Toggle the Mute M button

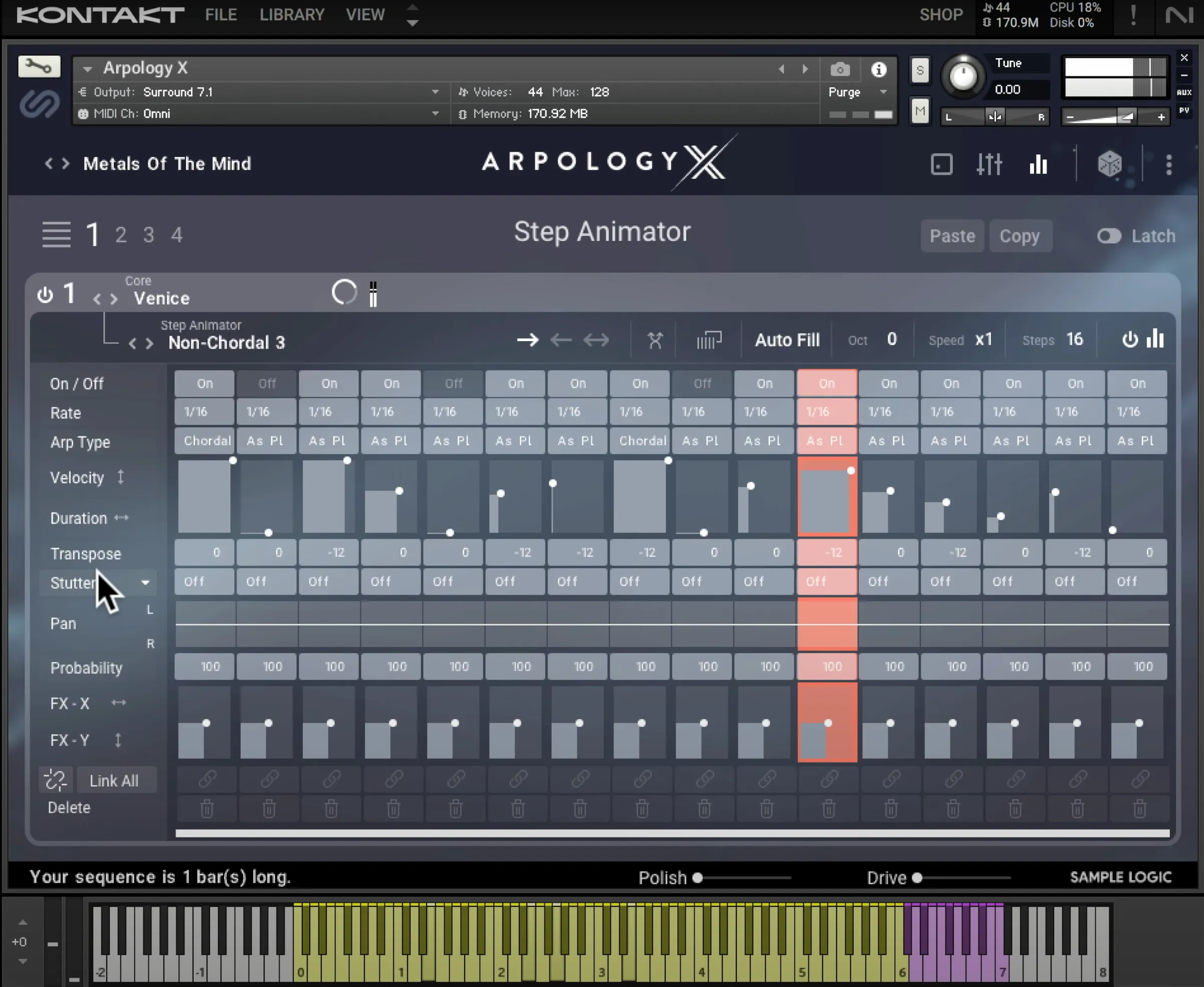pyautogui.click(x=920, y=111)
